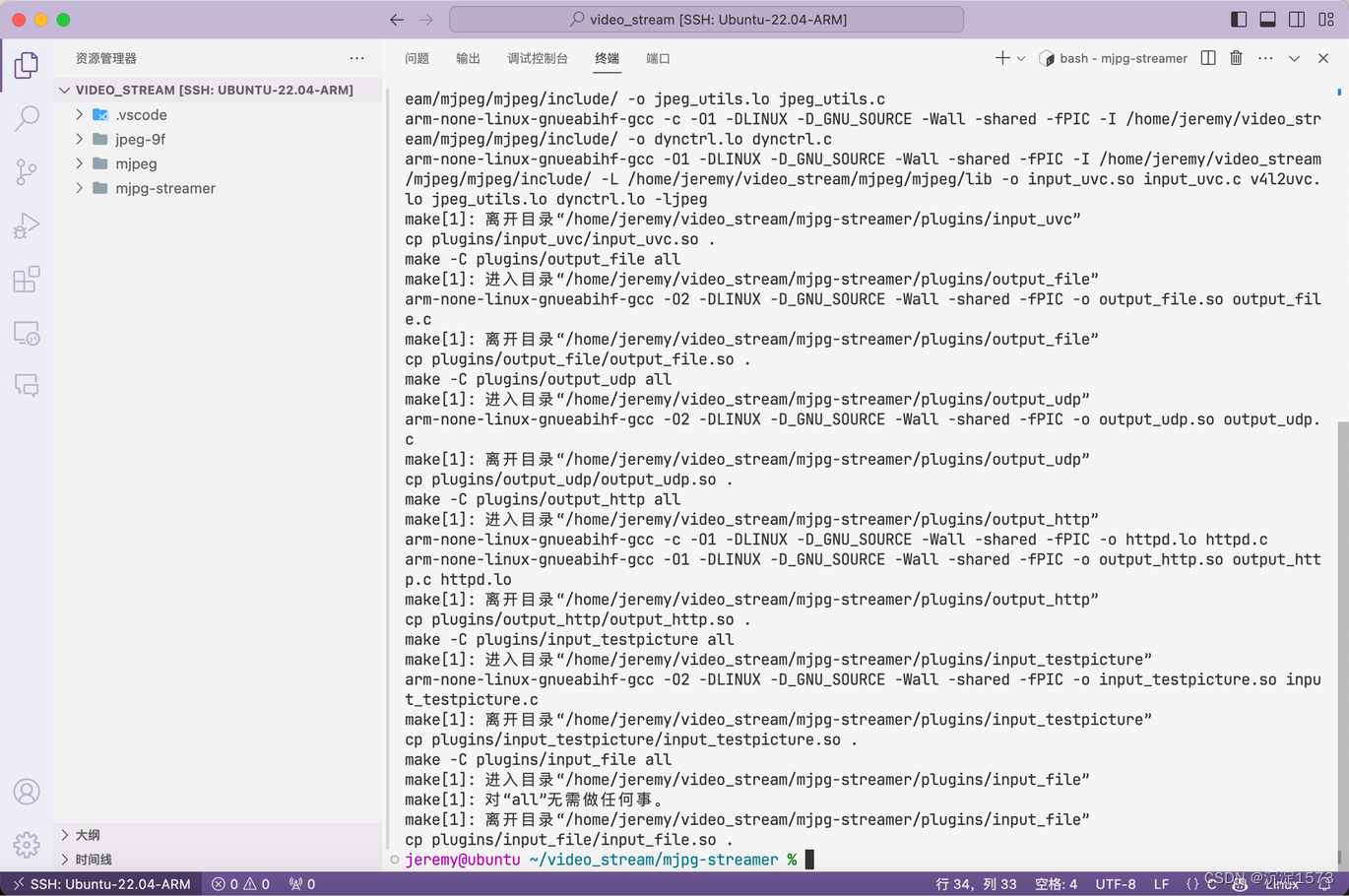The image size is (1349, 896).
Task: Click the terminal prompt line jeremy@ubuntu
Action: coord(601,860)
